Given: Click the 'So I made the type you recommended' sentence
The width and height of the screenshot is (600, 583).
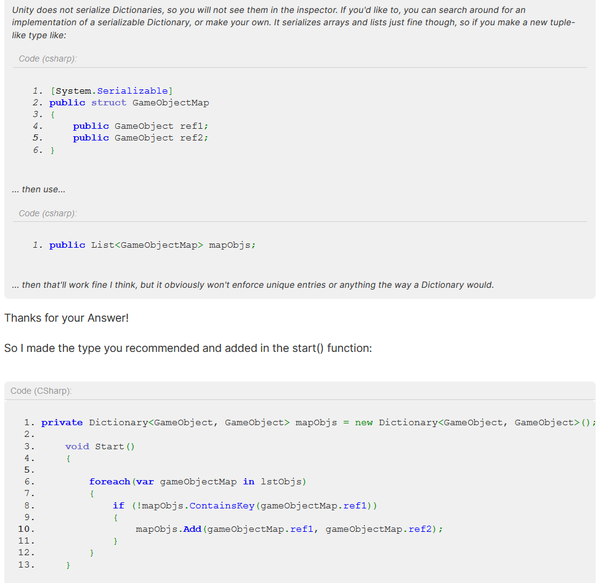Looking at the screenshot, I should [x=188, y=348].
